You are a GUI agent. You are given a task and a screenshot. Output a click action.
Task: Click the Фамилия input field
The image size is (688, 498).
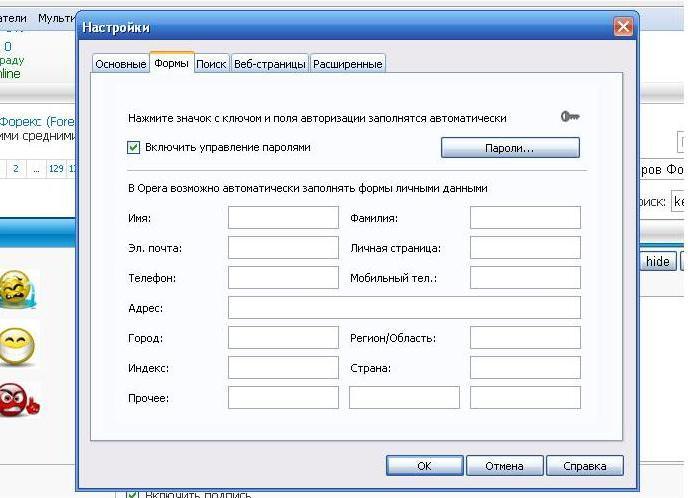[x=525, y=218]
